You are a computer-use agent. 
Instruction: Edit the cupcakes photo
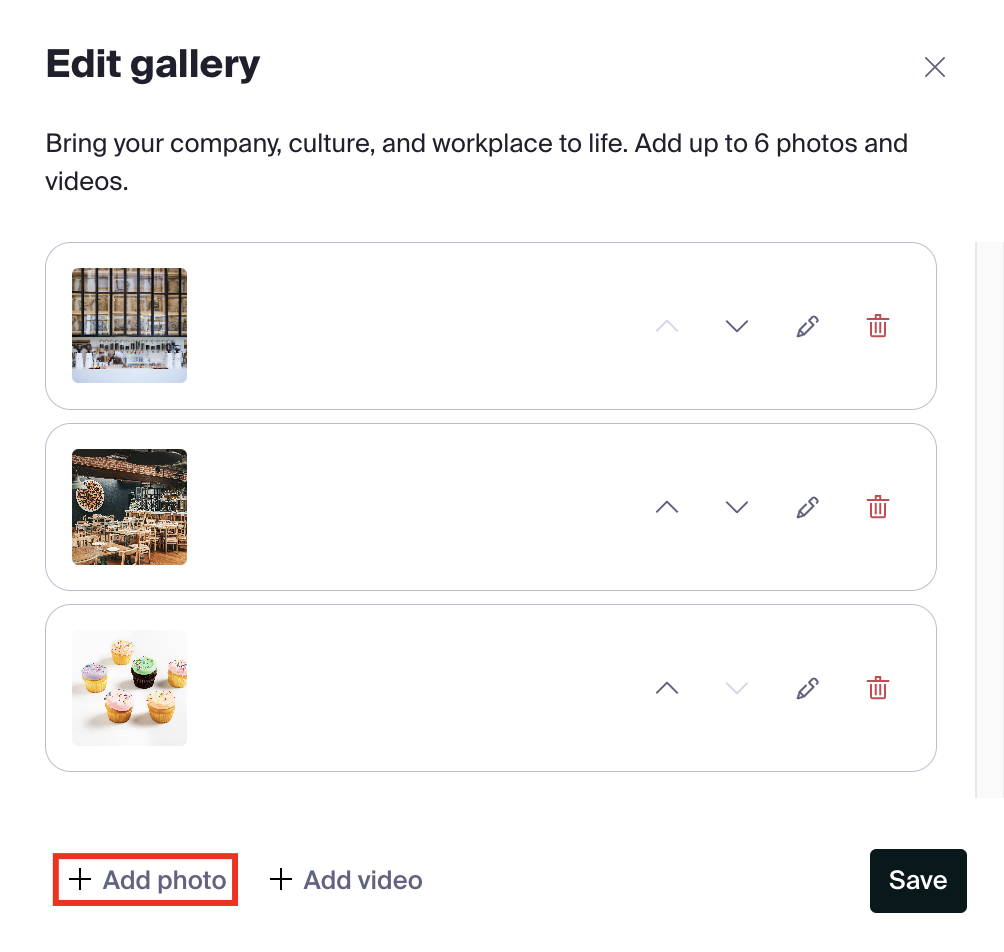click(x=807, y=688)
